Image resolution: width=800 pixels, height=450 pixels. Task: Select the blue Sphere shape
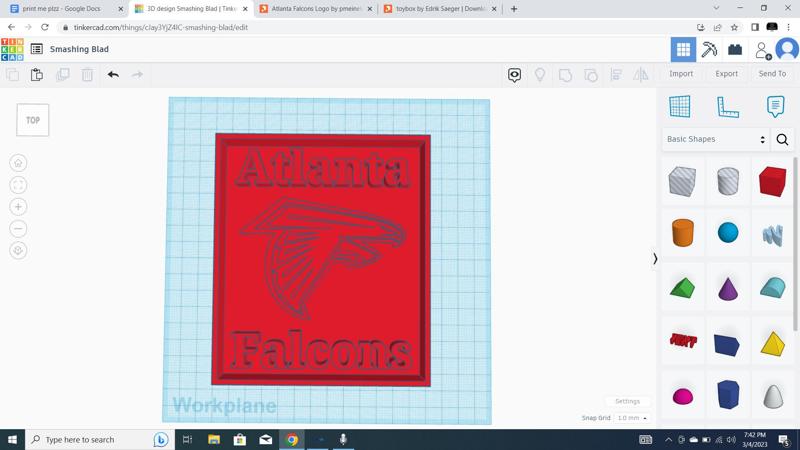728,233
